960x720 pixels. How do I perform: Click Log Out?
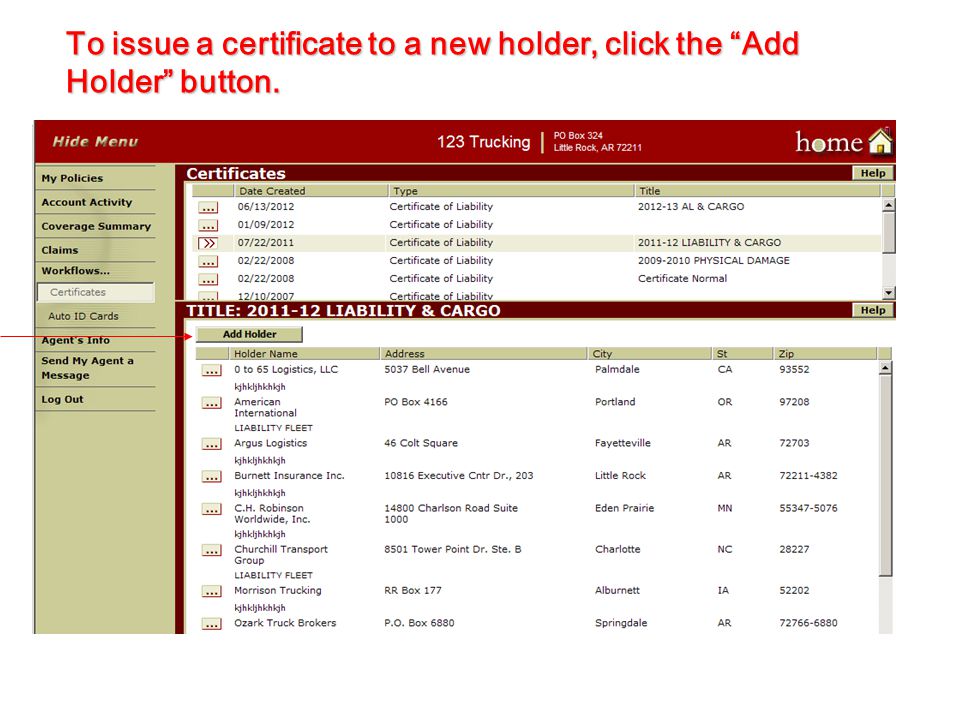62,399
